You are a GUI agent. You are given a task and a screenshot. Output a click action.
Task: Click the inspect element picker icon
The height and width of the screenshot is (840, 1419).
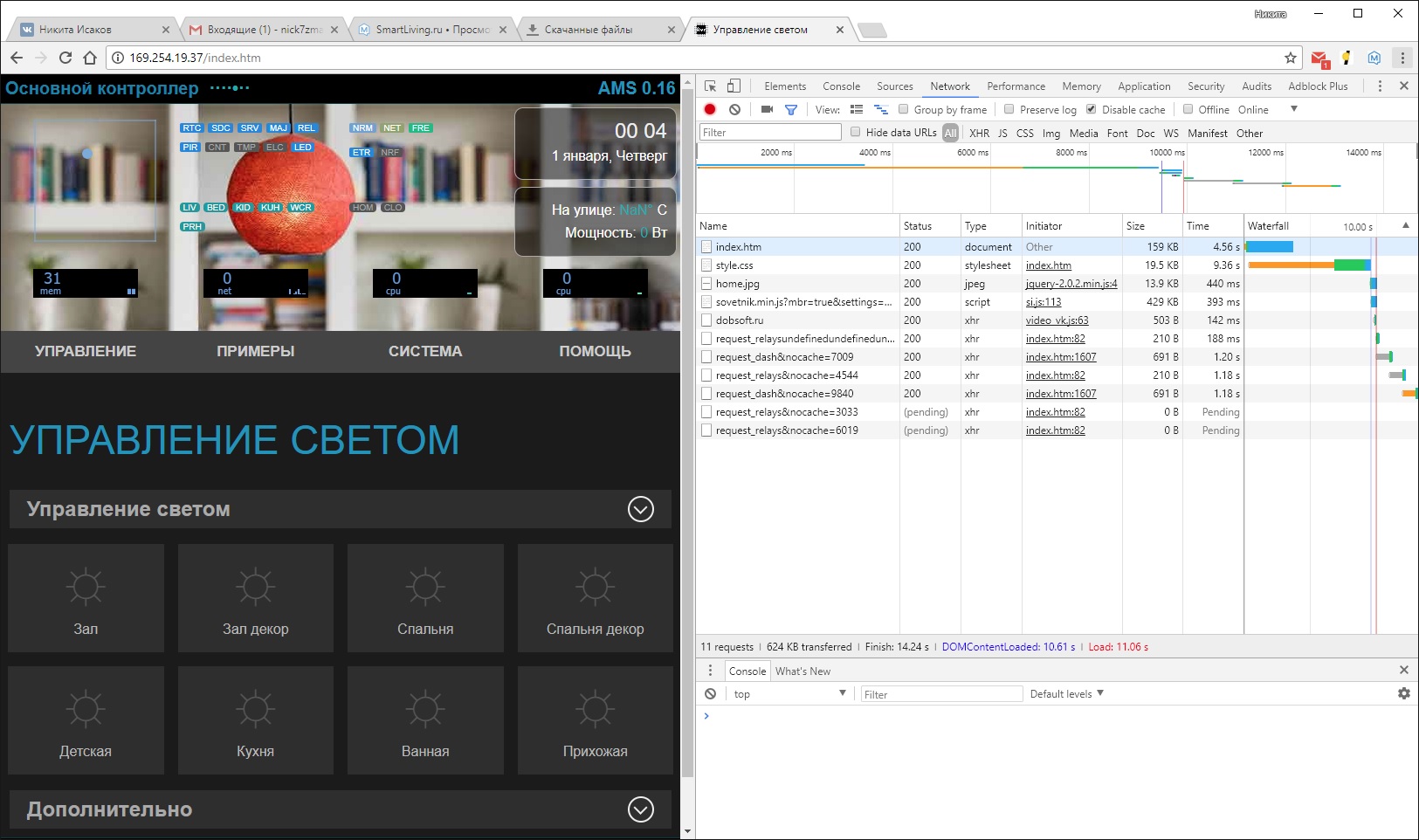pyautogui.click(x=710, y=86)
